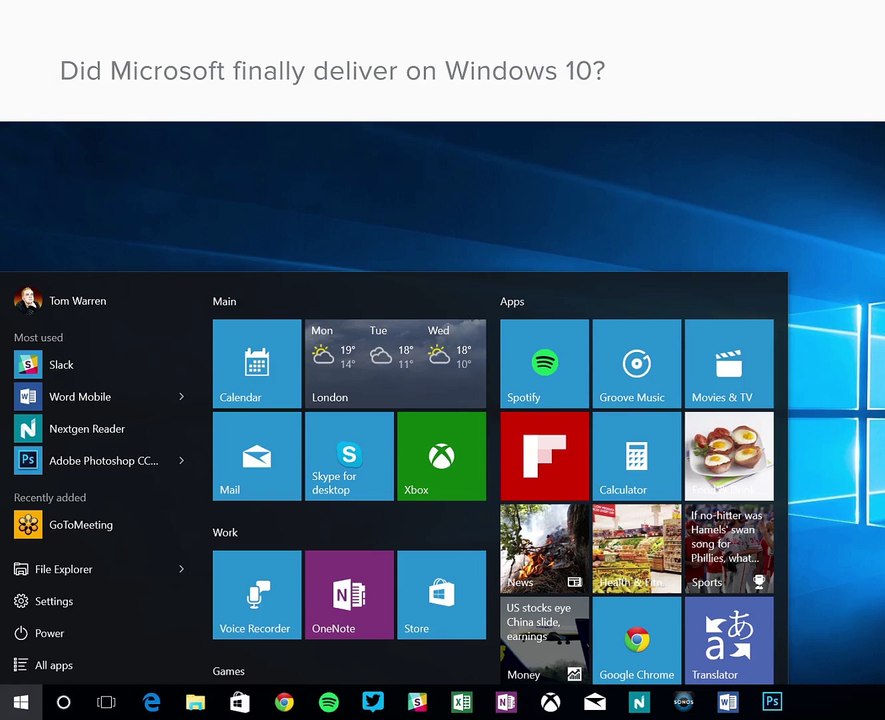
Task: Open Spotify from taskbar
Action: click(x=328, y=702)
